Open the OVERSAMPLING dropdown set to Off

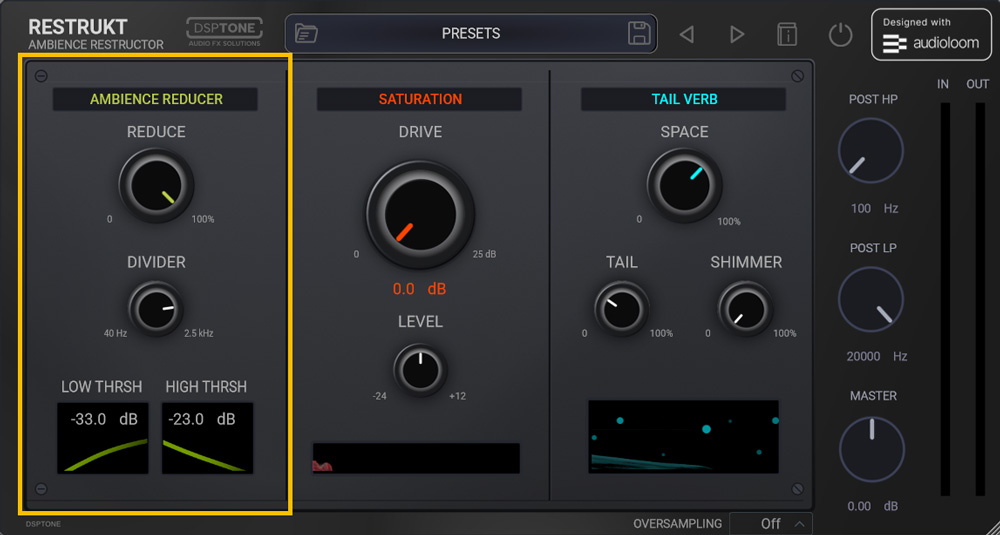pyautogui.click(x=770, y=524)
